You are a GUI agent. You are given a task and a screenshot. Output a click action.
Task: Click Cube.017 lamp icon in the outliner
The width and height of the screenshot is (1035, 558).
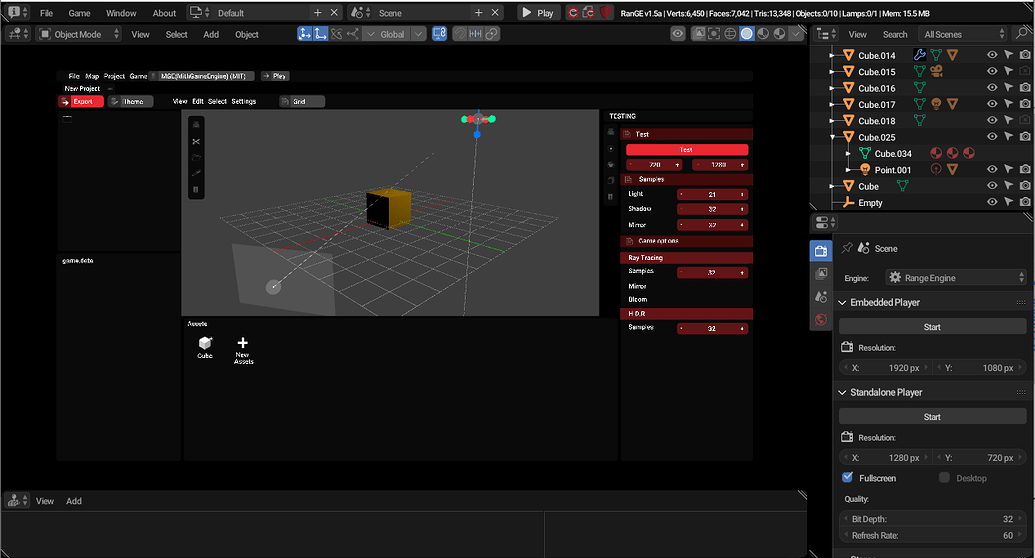coord(936,104)
